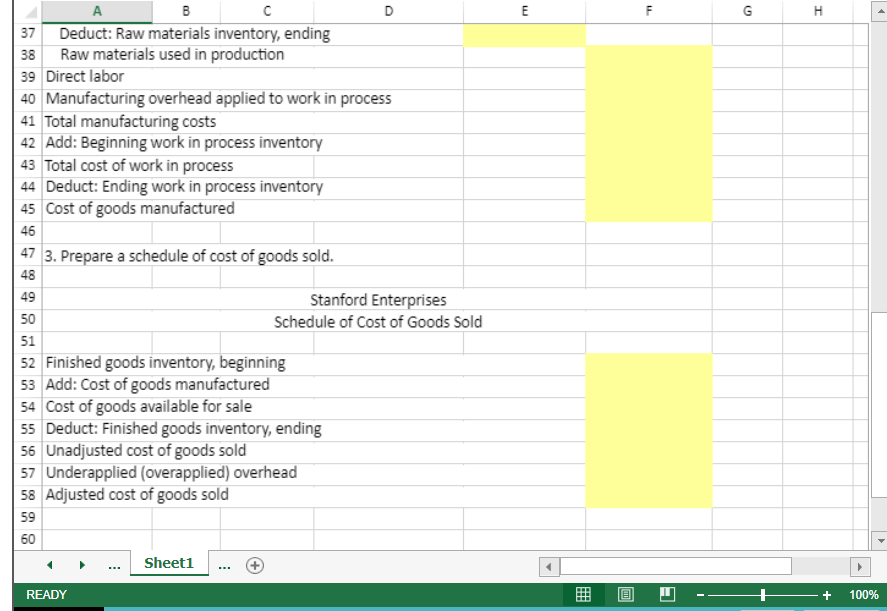This screenshot has height=611, width=887.
Task: Select the yellow cell beside Raw materials ending
Action: [523, 33]
